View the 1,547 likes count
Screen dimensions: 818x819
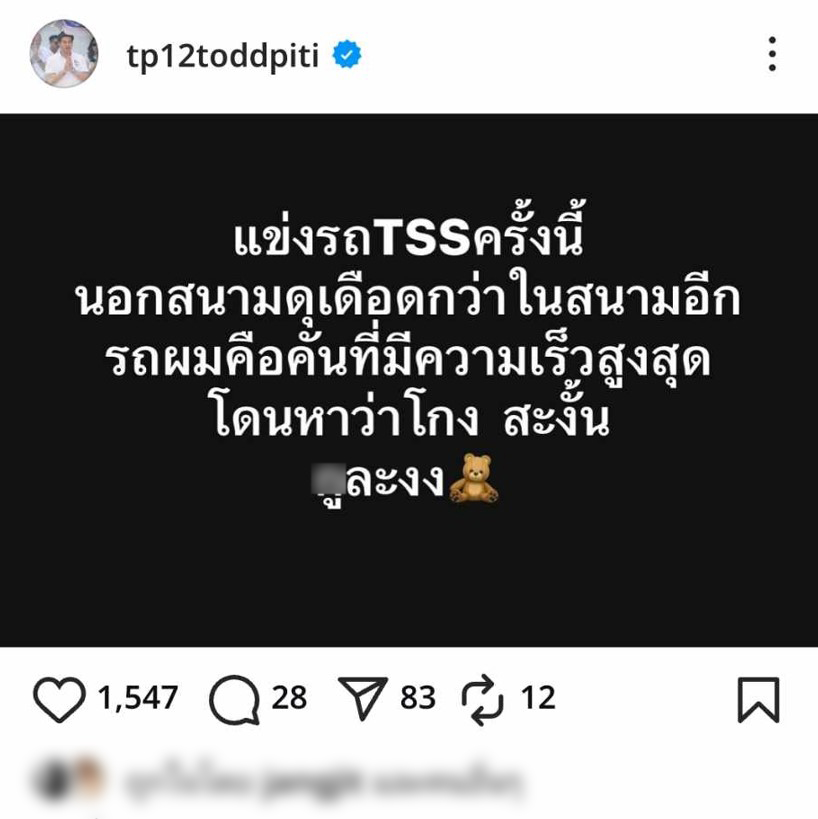coord(138,698)
